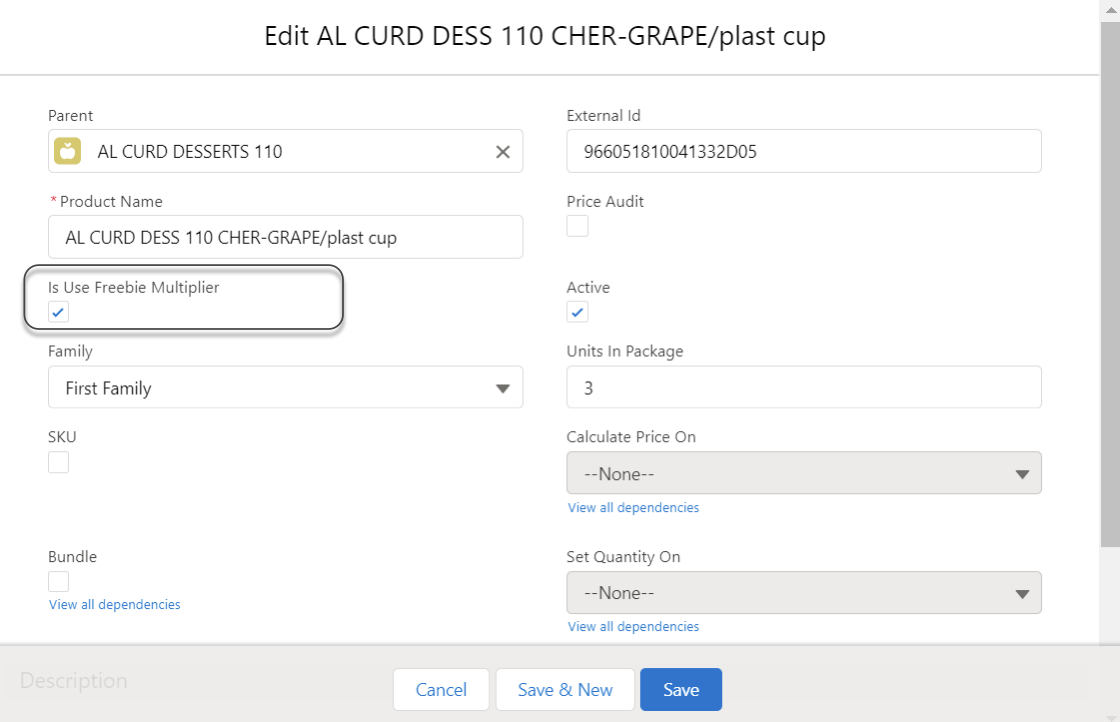
Task: View all dependencies under Calculate Price On
Action: (x=633, y=508)
